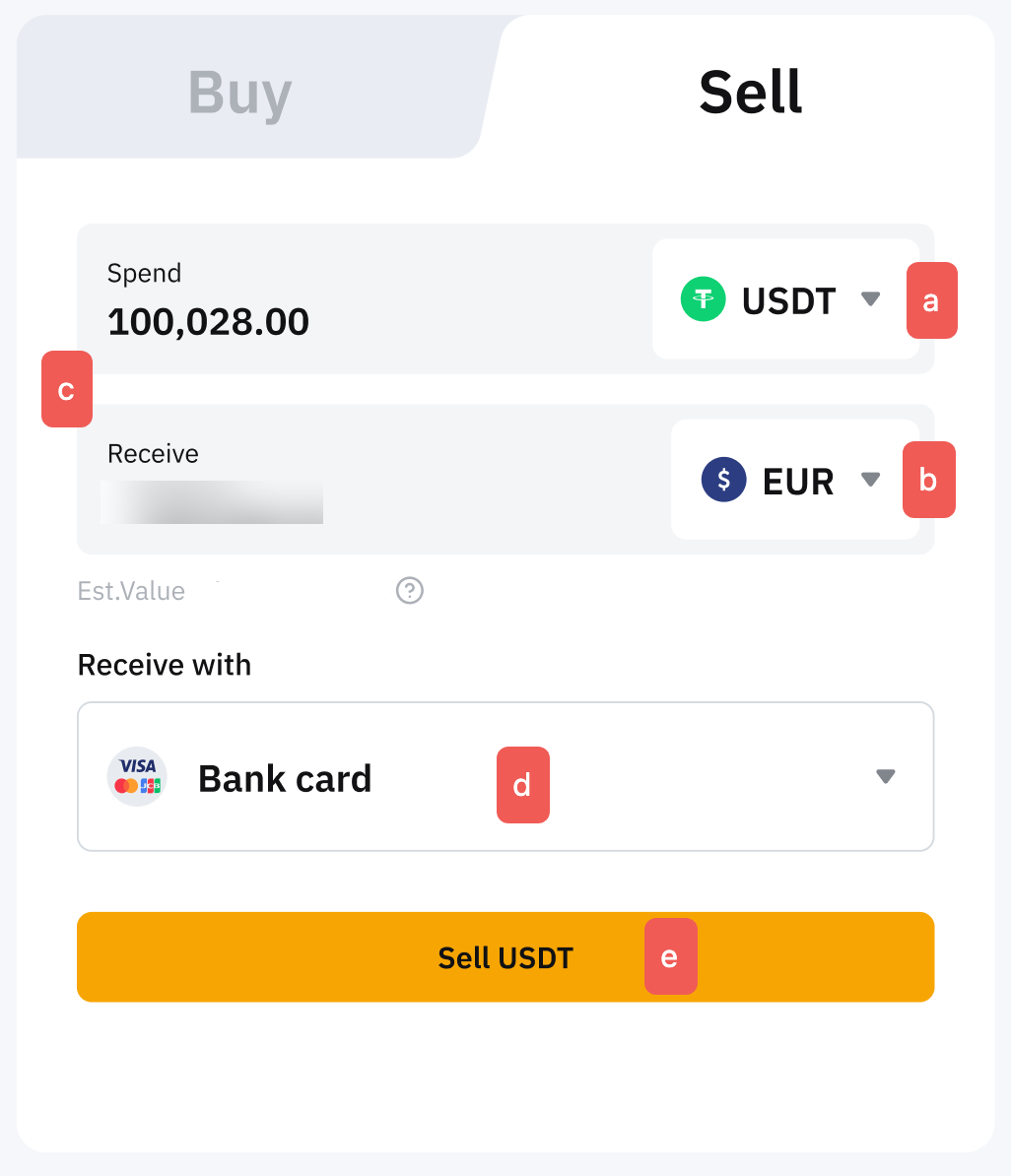1011x1176 pixels.
Task: Click the Est.Value label text
Action: pos(131,591)
